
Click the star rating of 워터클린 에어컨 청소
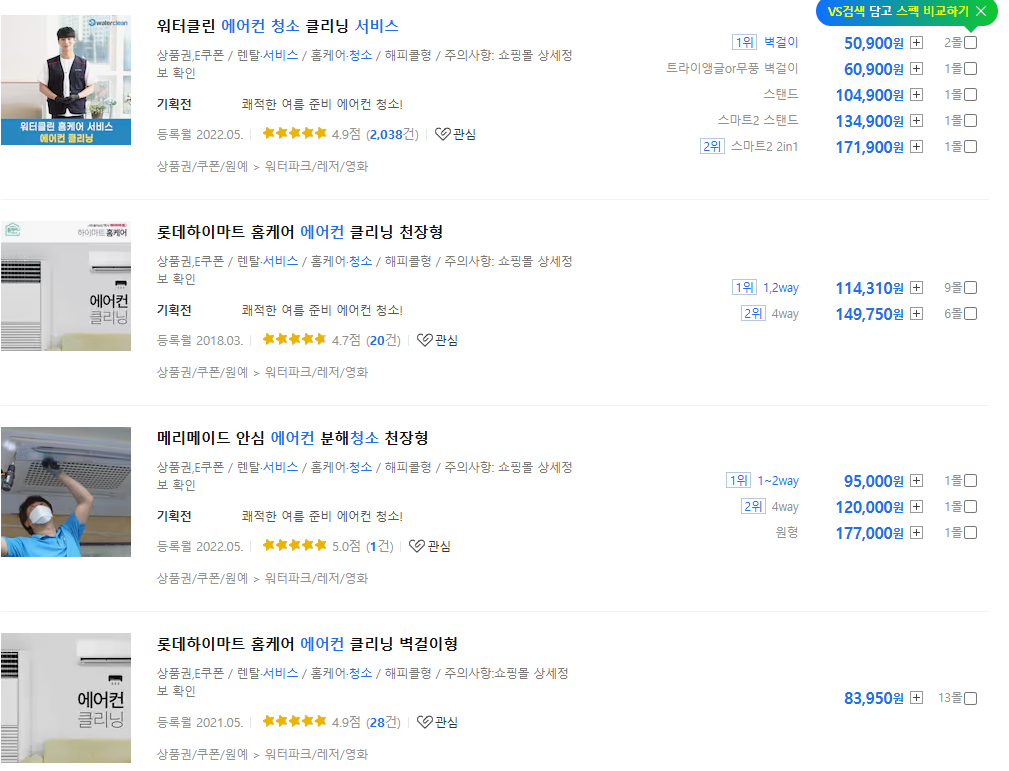pyautogui.click(x=295, y=132)
